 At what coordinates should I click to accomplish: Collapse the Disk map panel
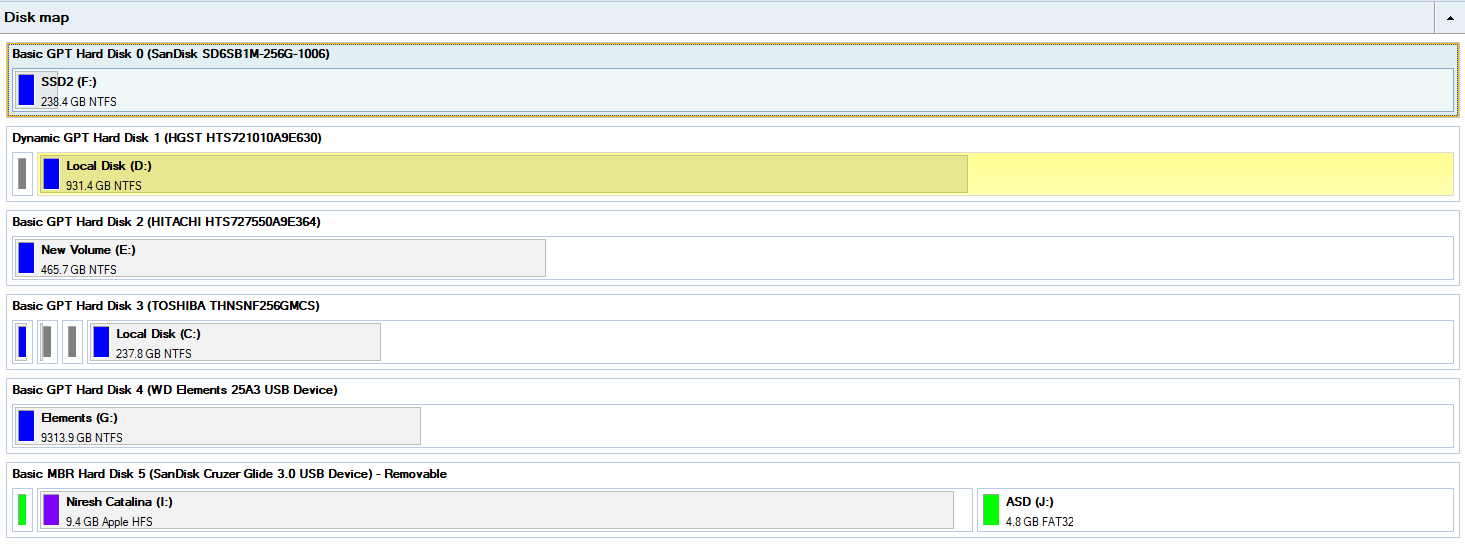[x=1449, y=18]
